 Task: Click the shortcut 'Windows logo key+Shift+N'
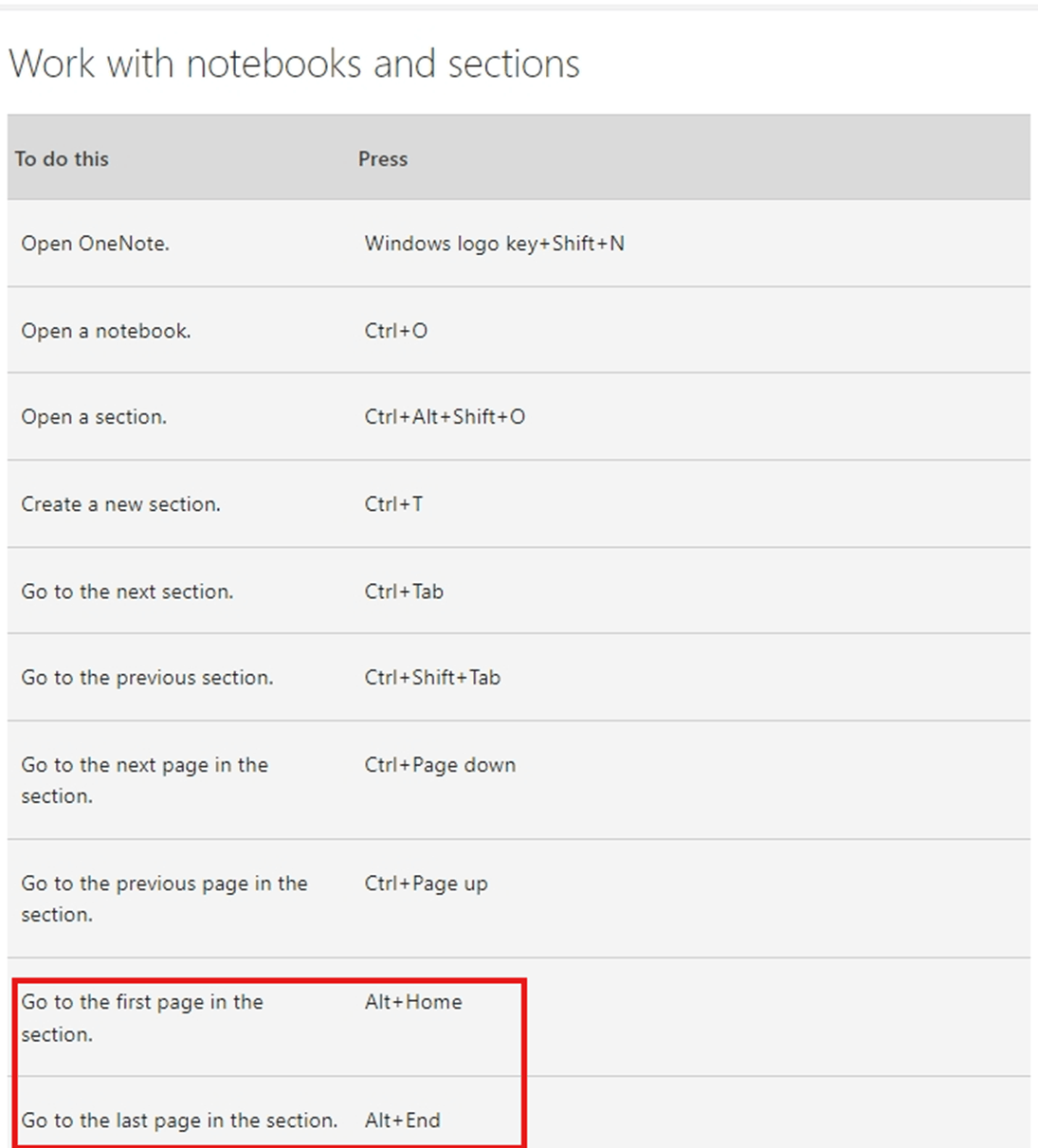pyautogui.click(x=496, y=243)
